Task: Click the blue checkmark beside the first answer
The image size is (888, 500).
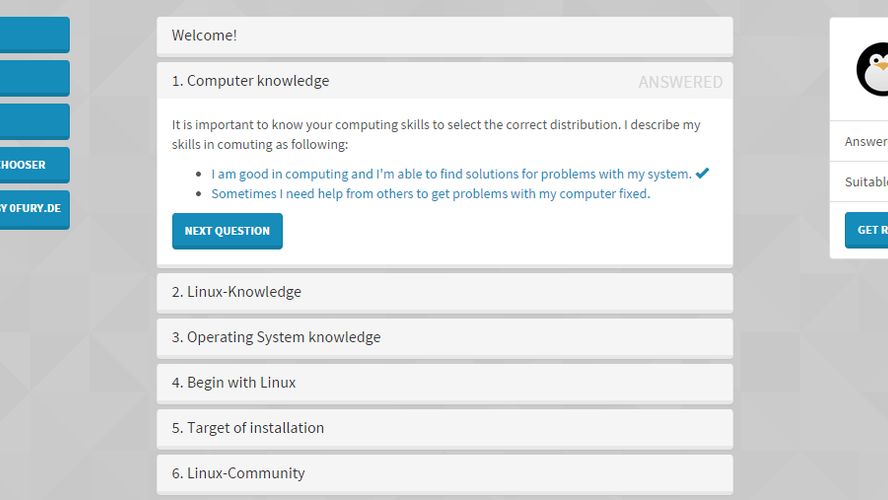Action: pyautogui.click(x=702, y=173)
